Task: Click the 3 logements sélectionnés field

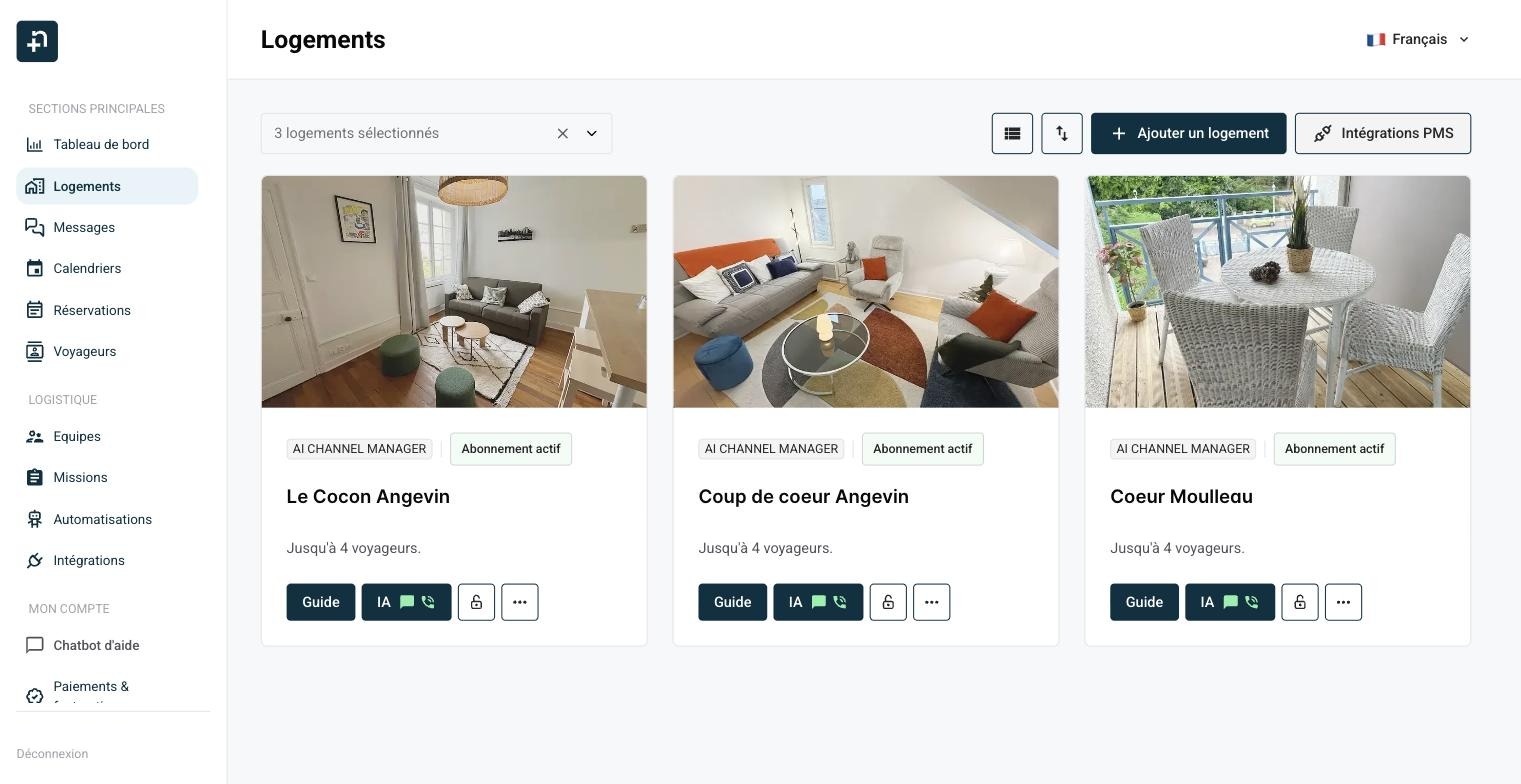Action: pos(436,133)
